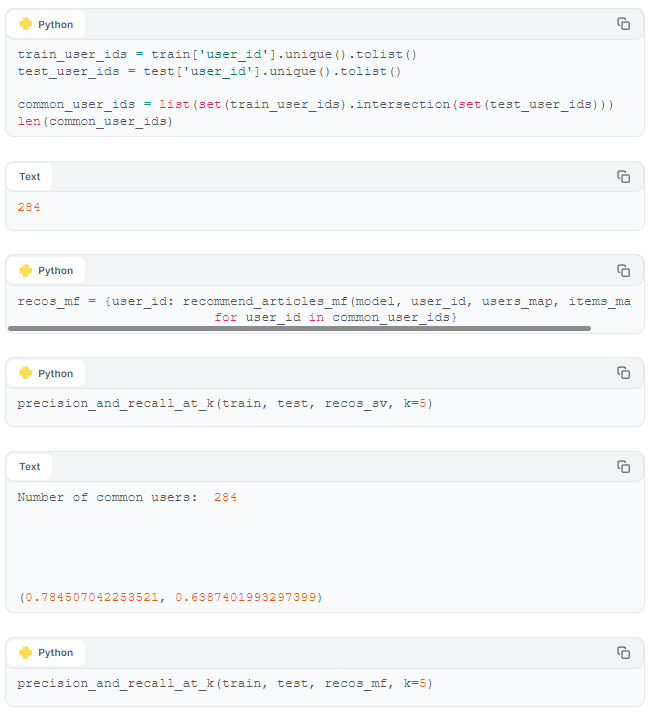
Task: Click the common_user_ids intersection code line
Action: [315, 105]
